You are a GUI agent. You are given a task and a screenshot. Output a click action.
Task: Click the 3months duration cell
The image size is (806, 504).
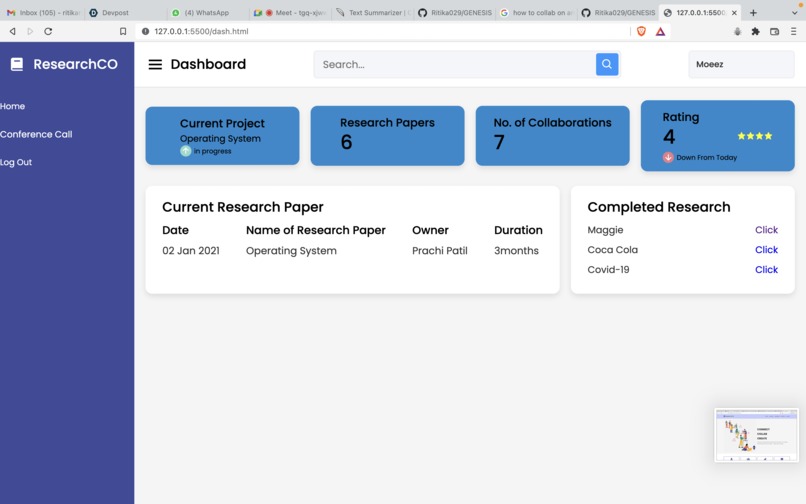516,251
